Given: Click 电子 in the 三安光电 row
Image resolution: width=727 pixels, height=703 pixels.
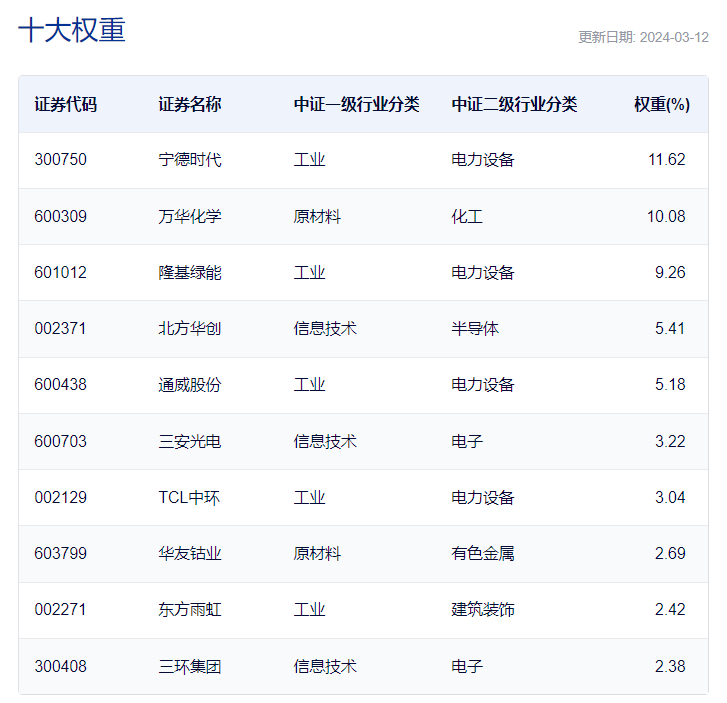Looking at the screenshot, I should (x=467, y=441).
